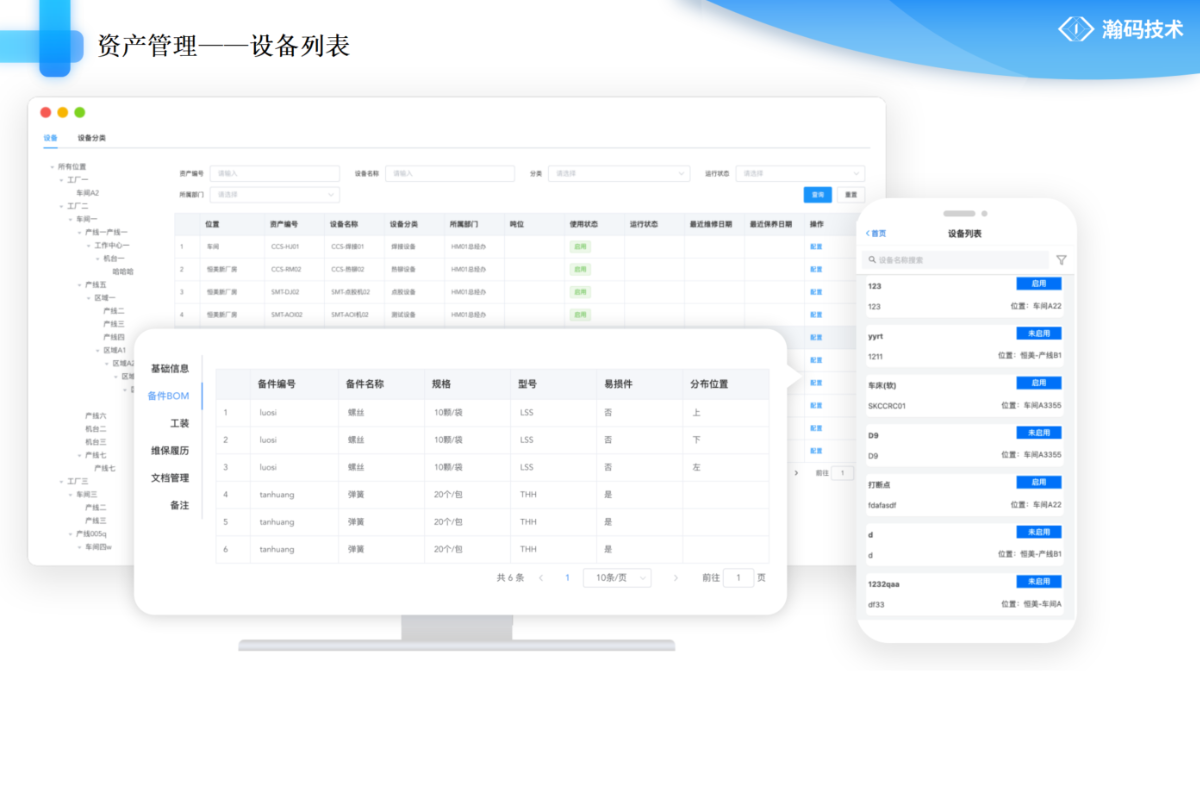Toggle the 启用 badge for 打断点 device

coord(1040,482)
